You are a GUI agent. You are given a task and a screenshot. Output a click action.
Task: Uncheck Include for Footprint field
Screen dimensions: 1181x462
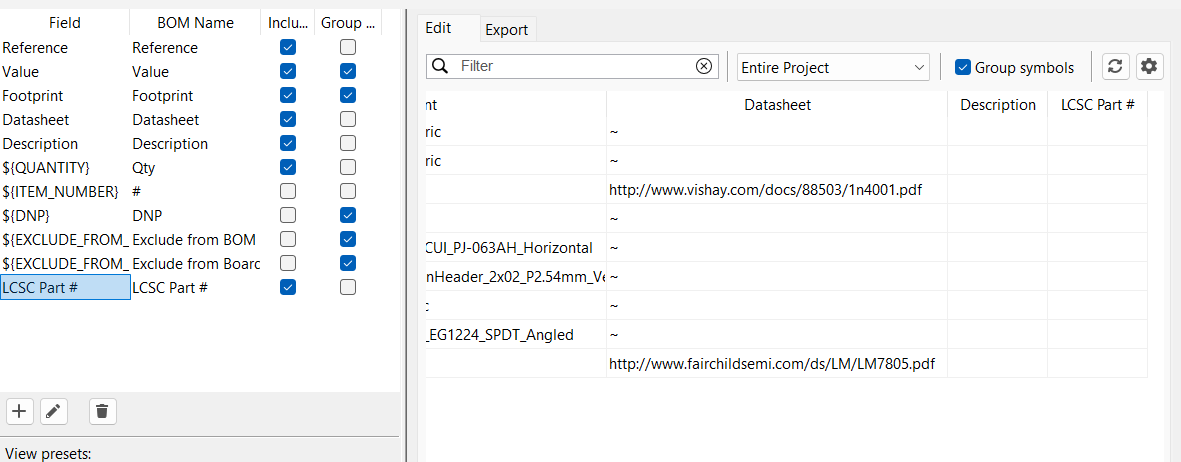point(288,96)
